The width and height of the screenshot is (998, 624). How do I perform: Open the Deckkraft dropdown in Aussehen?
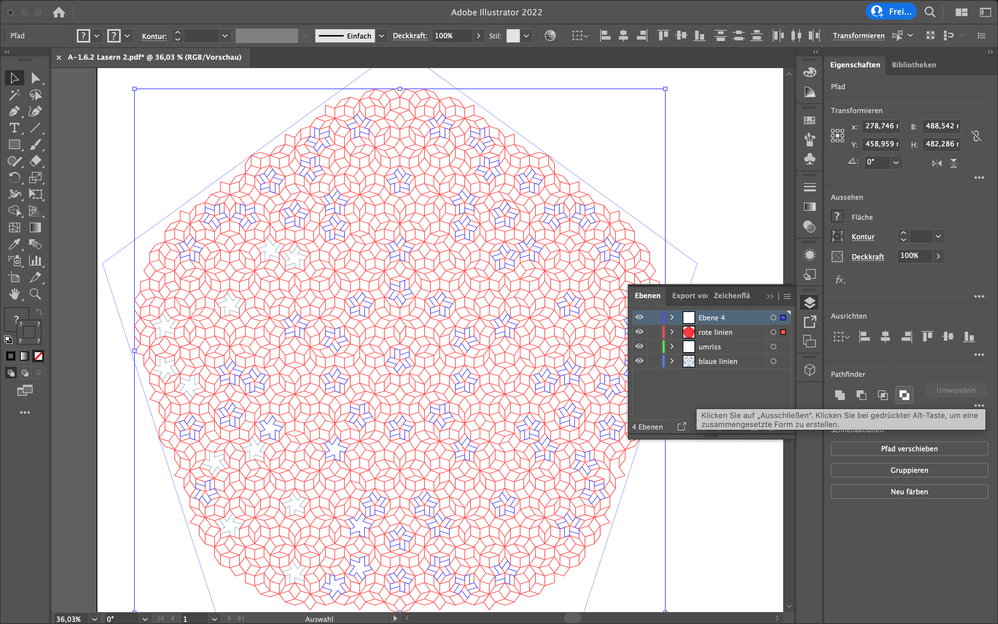click(x=938, y=256)
